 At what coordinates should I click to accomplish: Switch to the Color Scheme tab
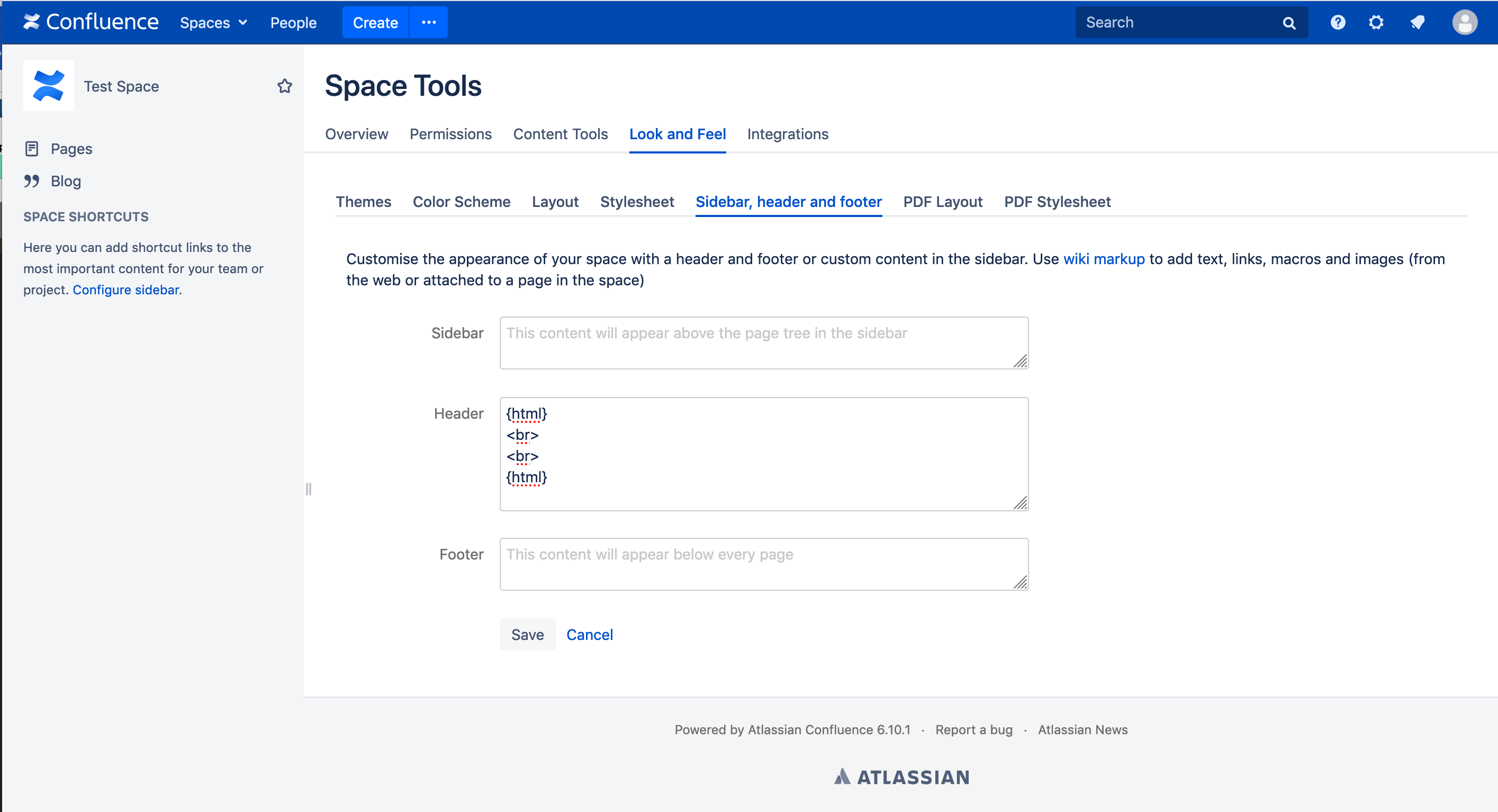(461, 201)
